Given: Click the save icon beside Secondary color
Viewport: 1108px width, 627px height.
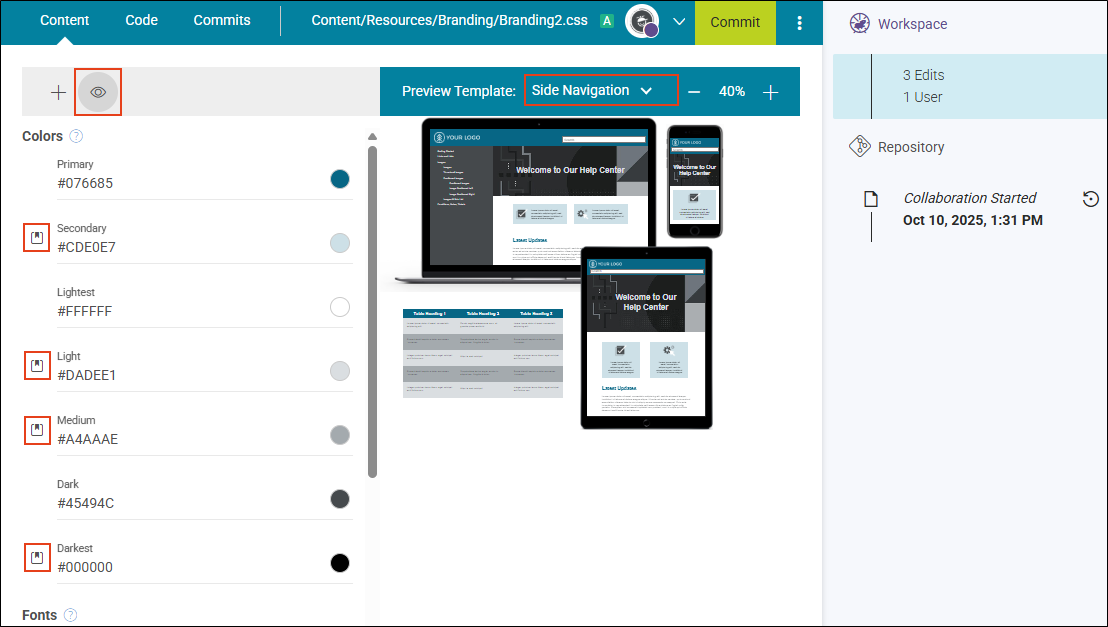Looking at the screenshot, I should click(37, 238).
